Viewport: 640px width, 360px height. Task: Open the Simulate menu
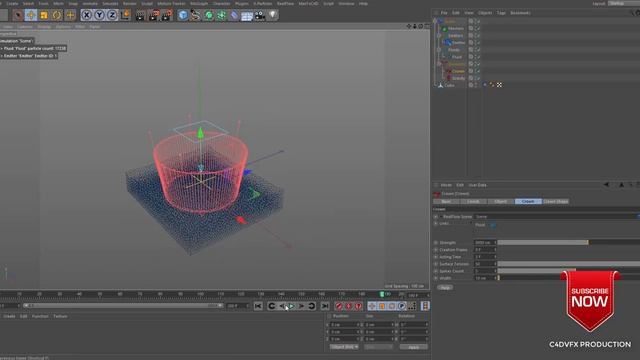[110, 3]
